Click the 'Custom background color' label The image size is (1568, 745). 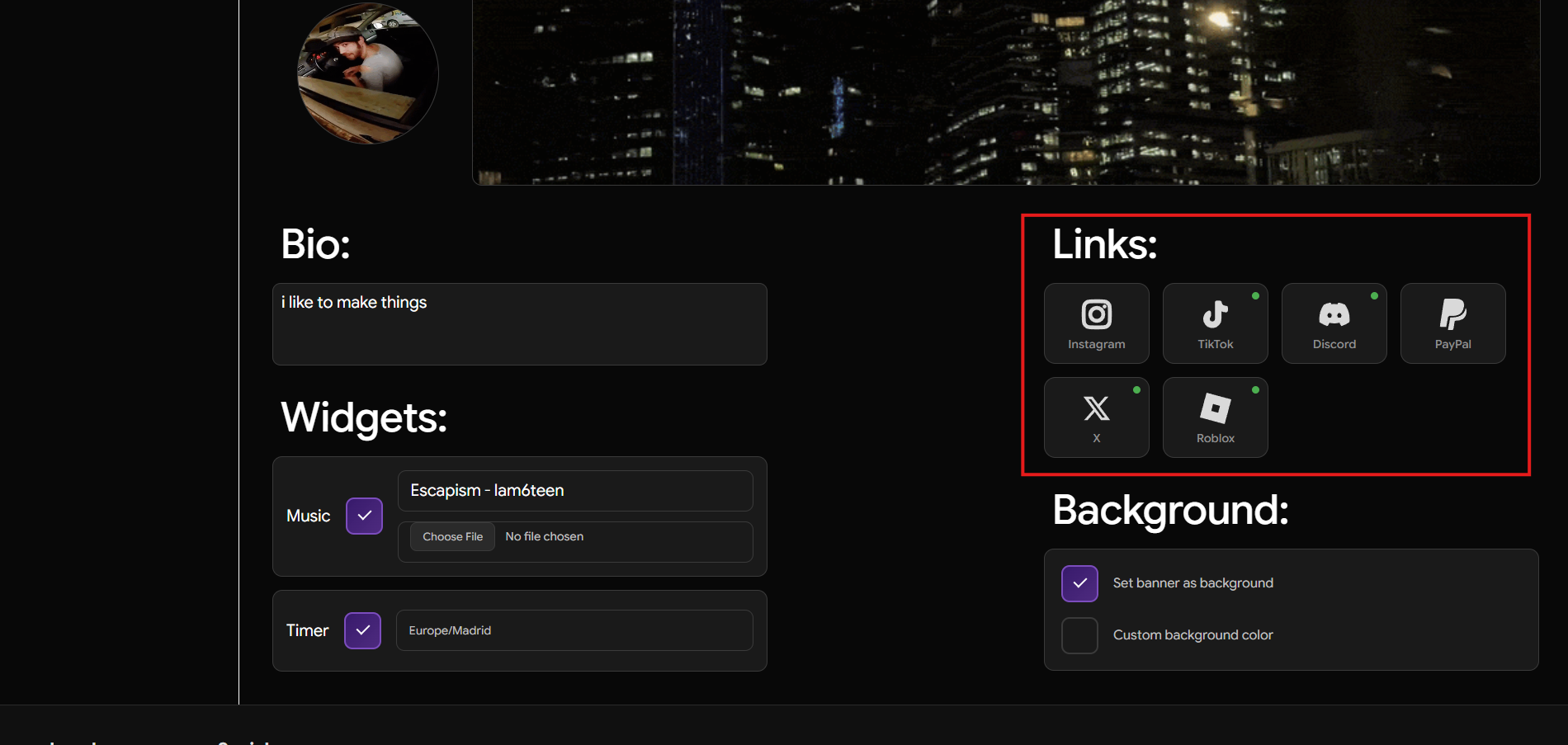pyautogui.click(x=1193, y=635)
